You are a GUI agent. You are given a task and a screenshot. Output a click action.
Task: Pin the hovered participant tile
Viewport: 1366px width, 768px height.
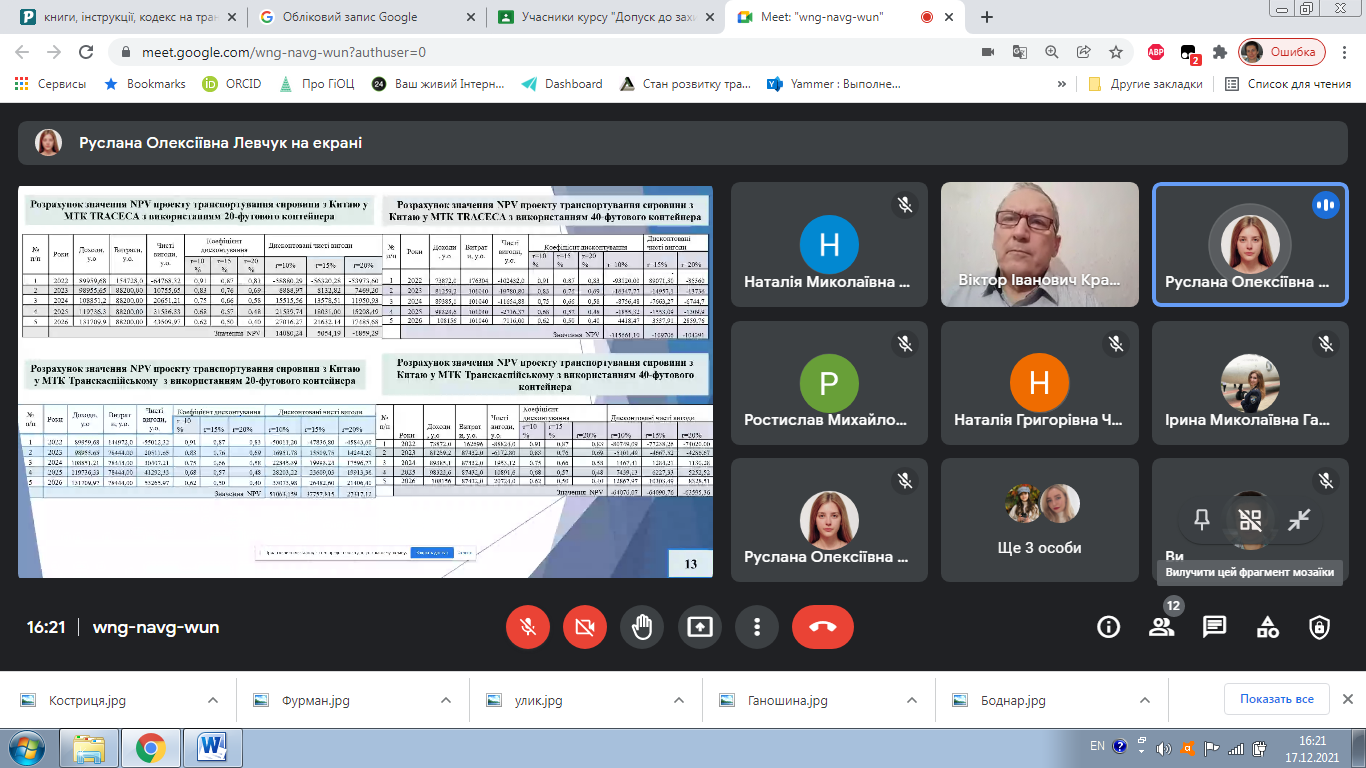tap(1202, 520)
